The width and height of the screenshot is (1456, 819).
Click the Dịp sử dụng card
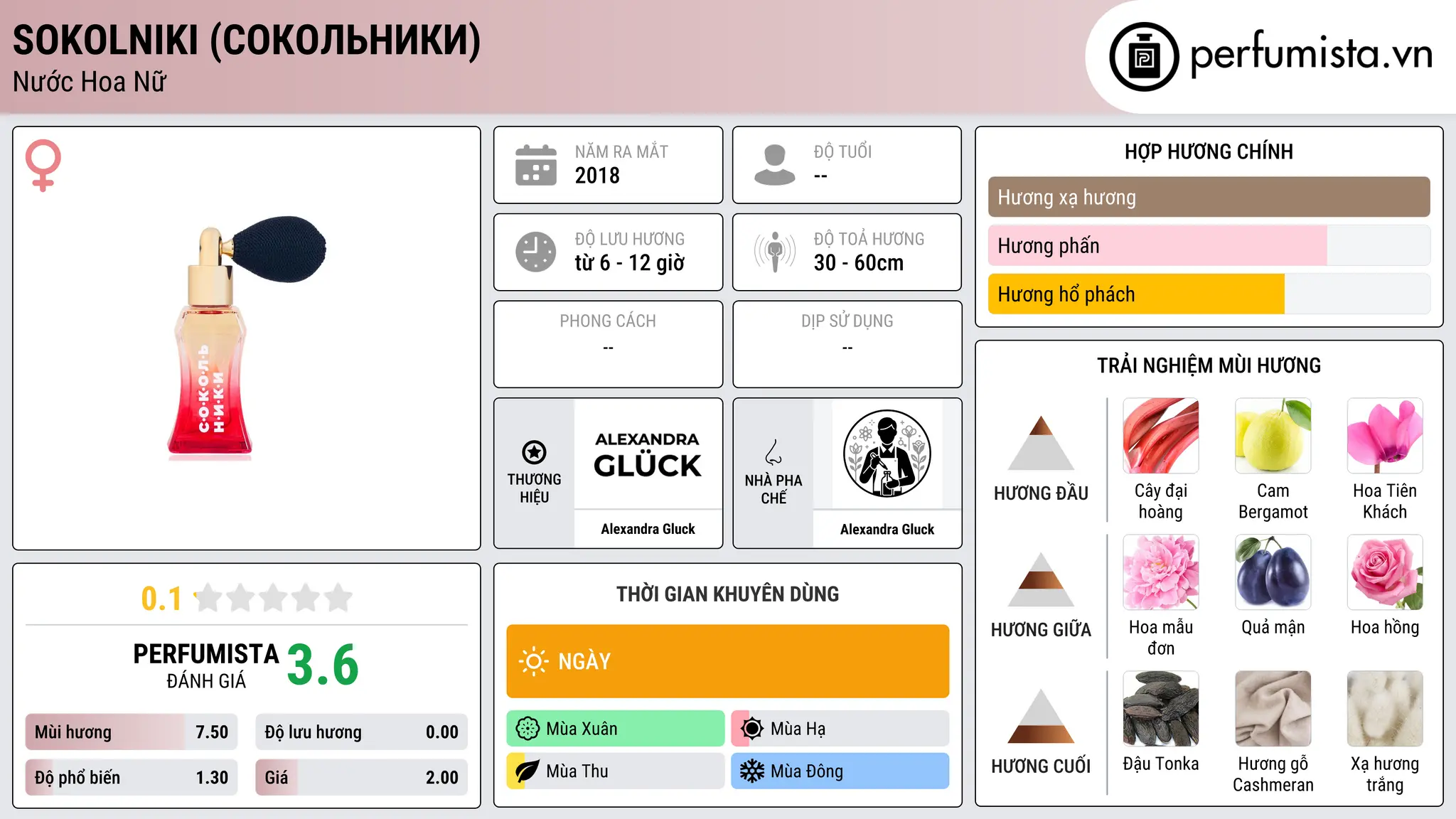pyautogui.click(x=847, y=344)
